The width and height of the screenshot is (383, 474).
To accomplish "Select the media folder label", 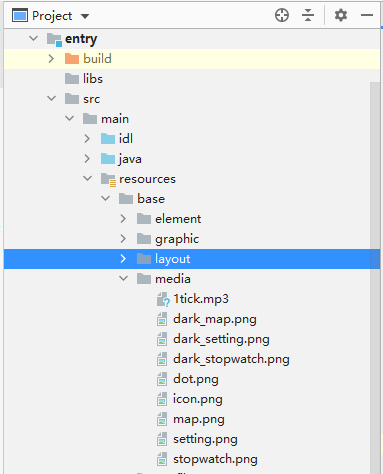I will coord(173,279).
